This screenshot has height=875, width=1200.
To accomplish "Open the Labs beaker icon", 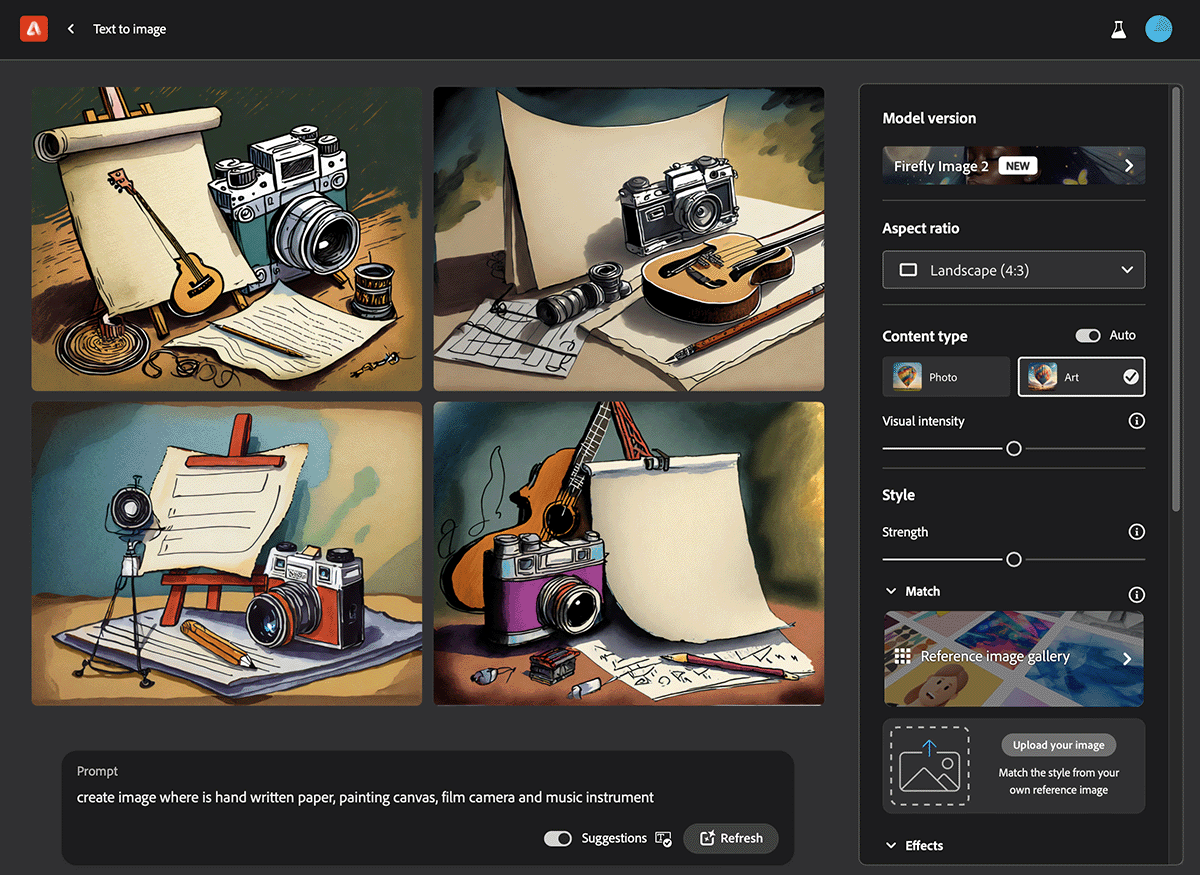I will click(1118, 29).
